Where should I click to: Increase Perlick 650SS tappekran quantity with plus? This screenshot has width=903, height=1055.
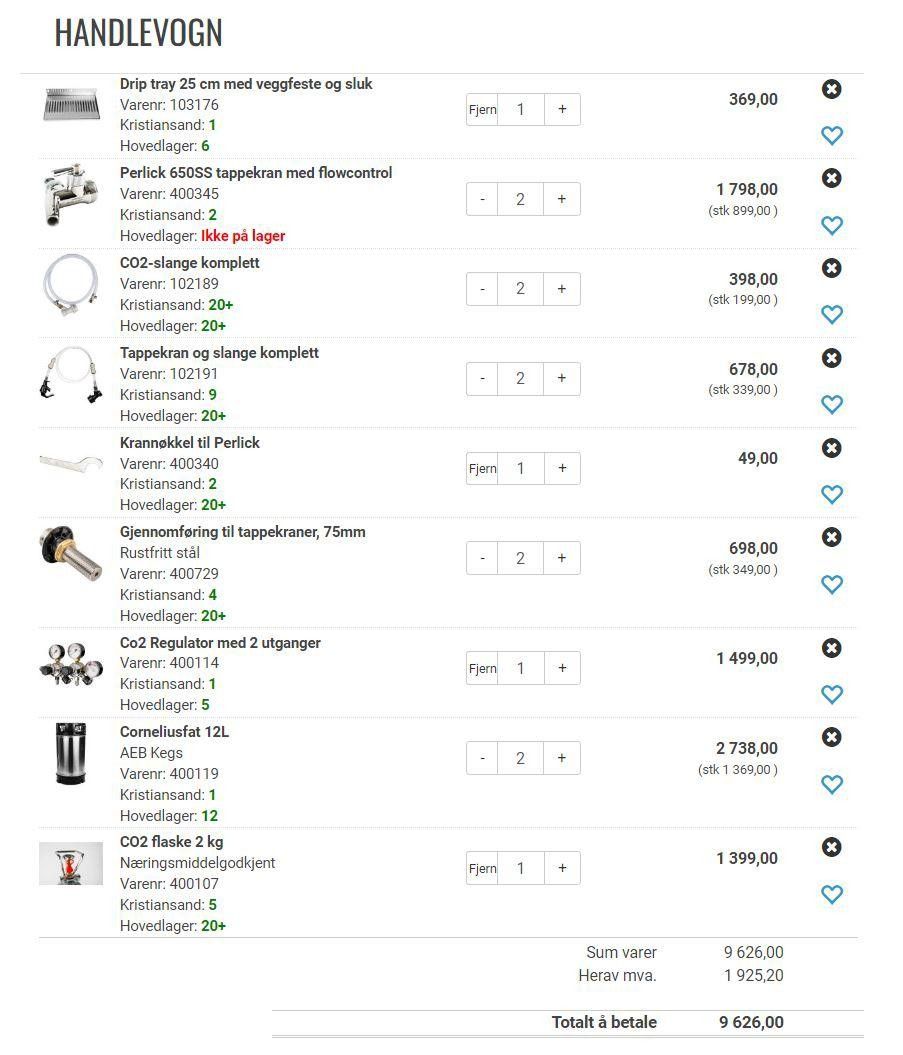click(562, 199)
